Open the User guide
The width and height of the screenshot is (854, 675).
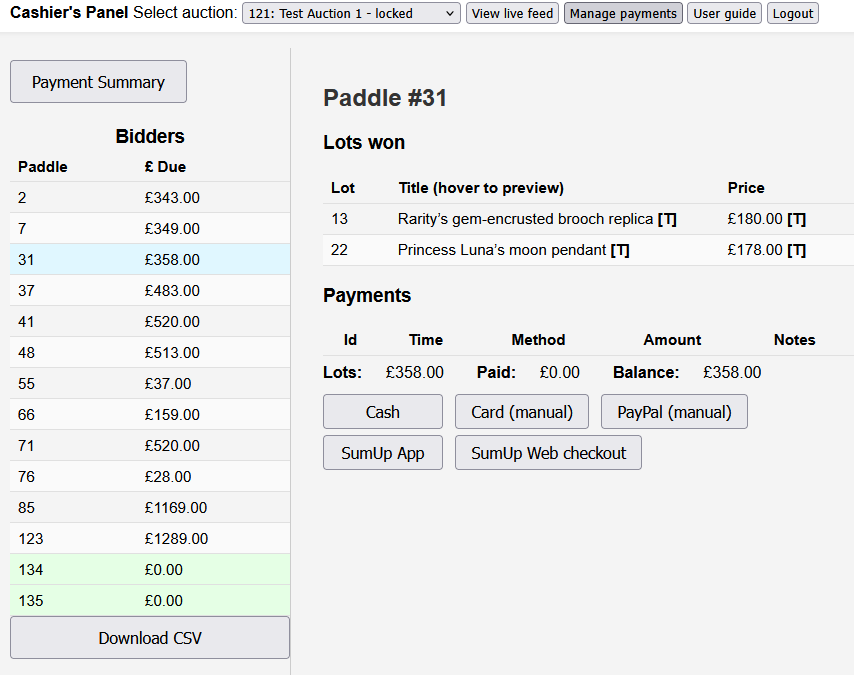point(723,13)
